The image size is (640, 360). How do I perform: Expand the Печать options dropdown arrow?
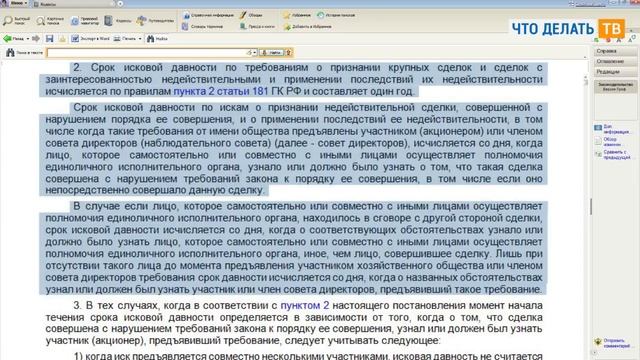pyautogui.click(x=140, y=39)
